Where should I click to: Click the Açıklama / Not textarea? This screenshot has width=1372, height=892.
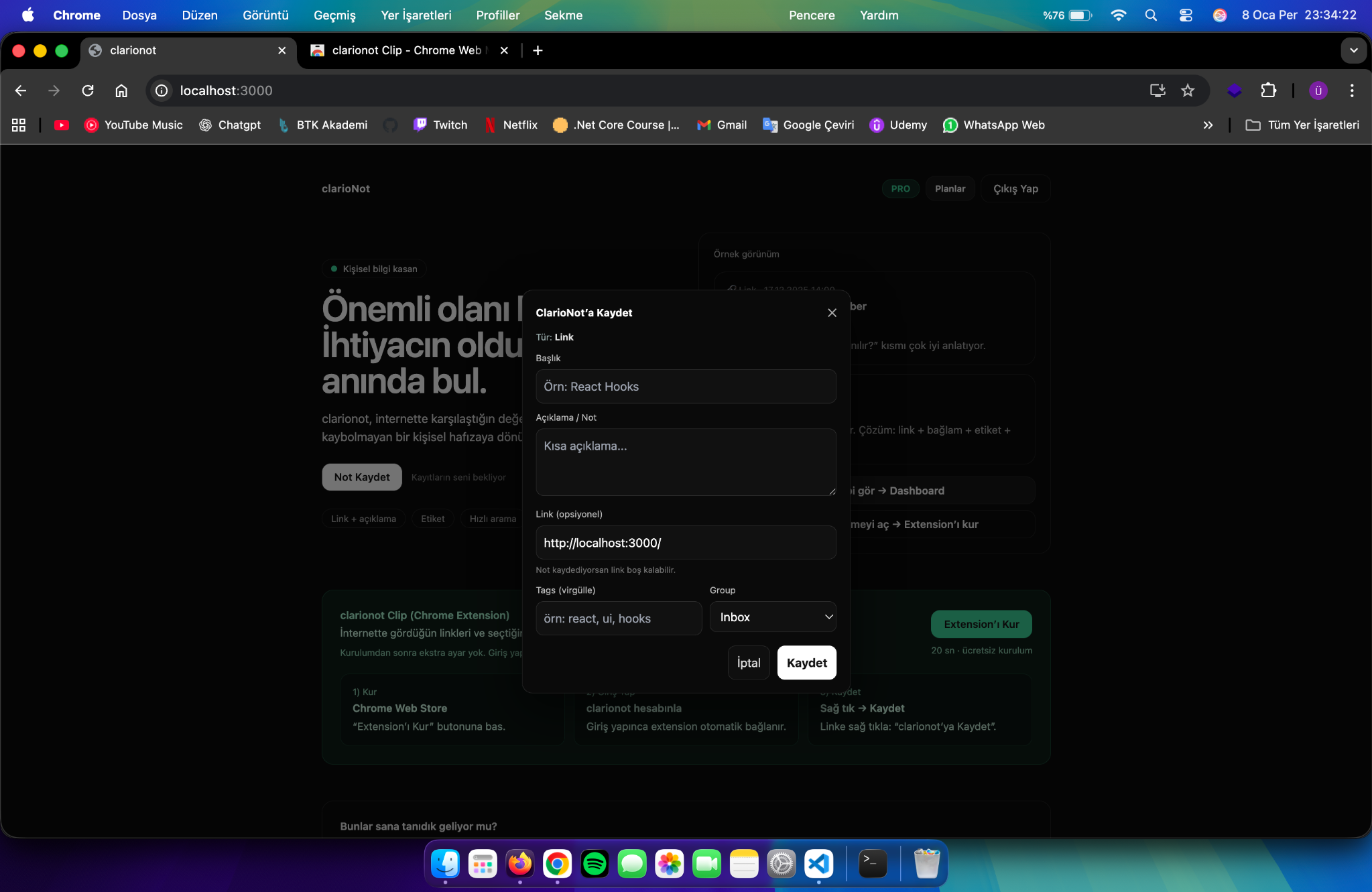pos(686,462)
